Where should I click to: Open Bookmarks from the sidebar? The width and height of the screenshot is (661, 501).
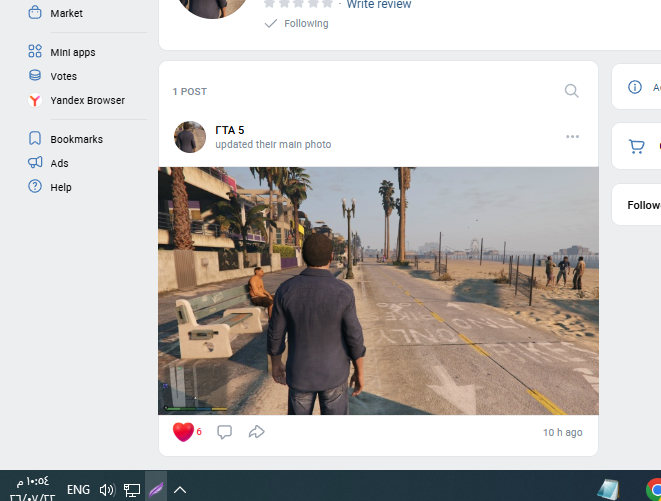click(76, 139)
